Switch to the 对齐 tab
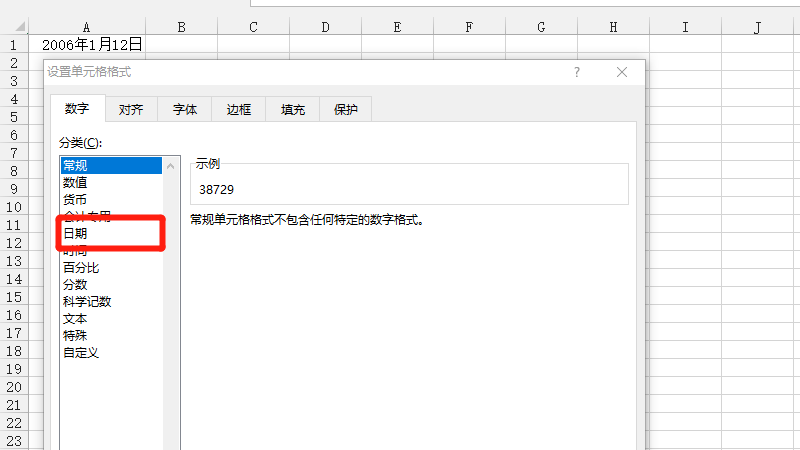Image resolution: width=800 pixels, height=450 pixels. [x=131, y=110]
